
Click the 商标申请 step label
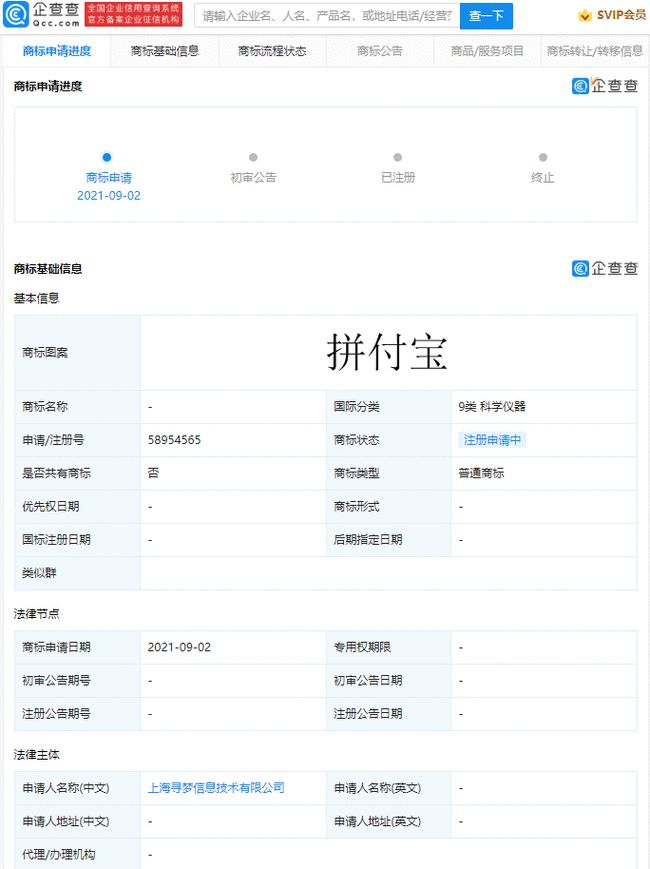pos(109,178)
